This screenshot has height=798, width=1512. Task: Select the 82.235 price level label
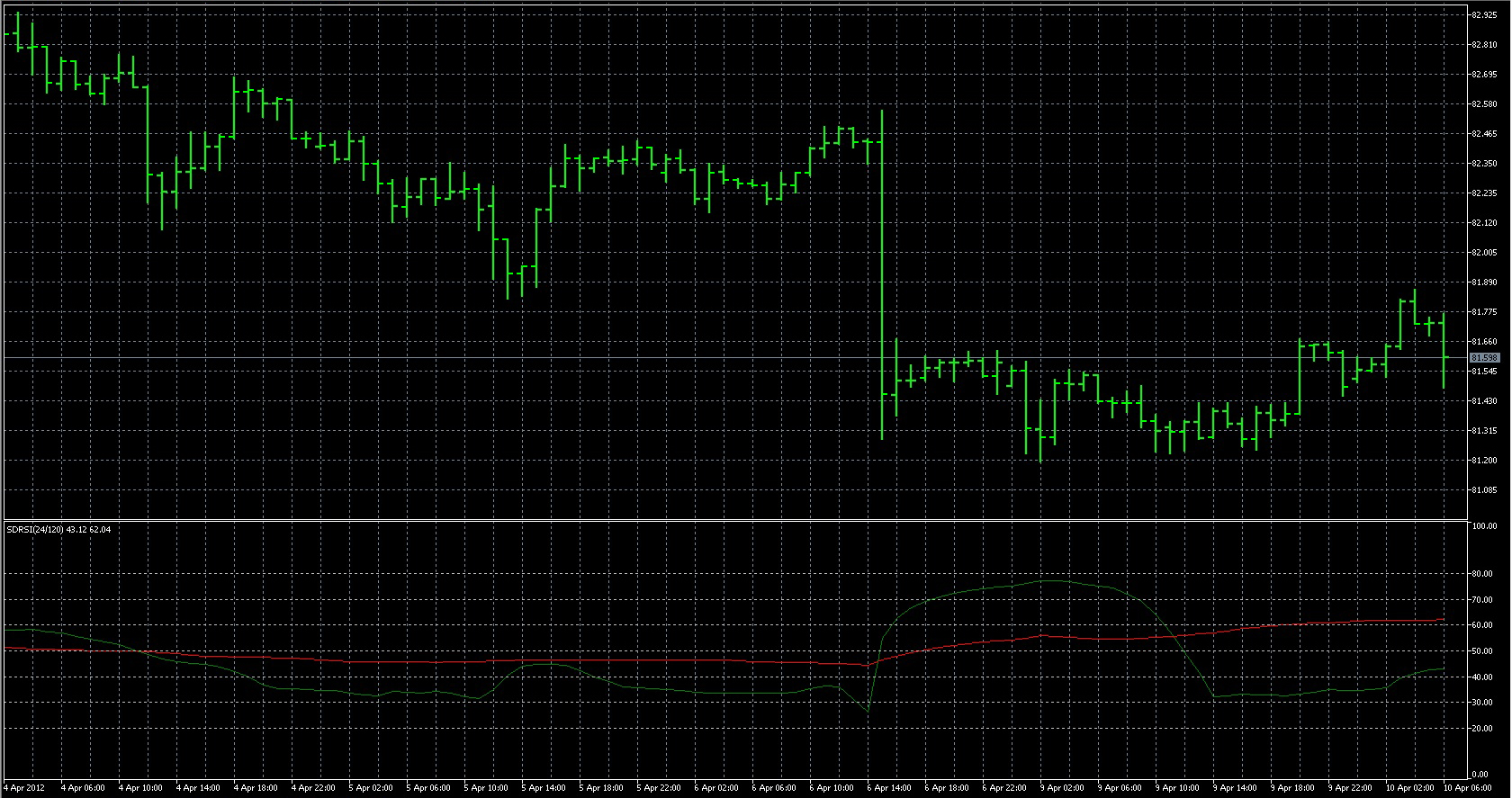coord(1485,193)
